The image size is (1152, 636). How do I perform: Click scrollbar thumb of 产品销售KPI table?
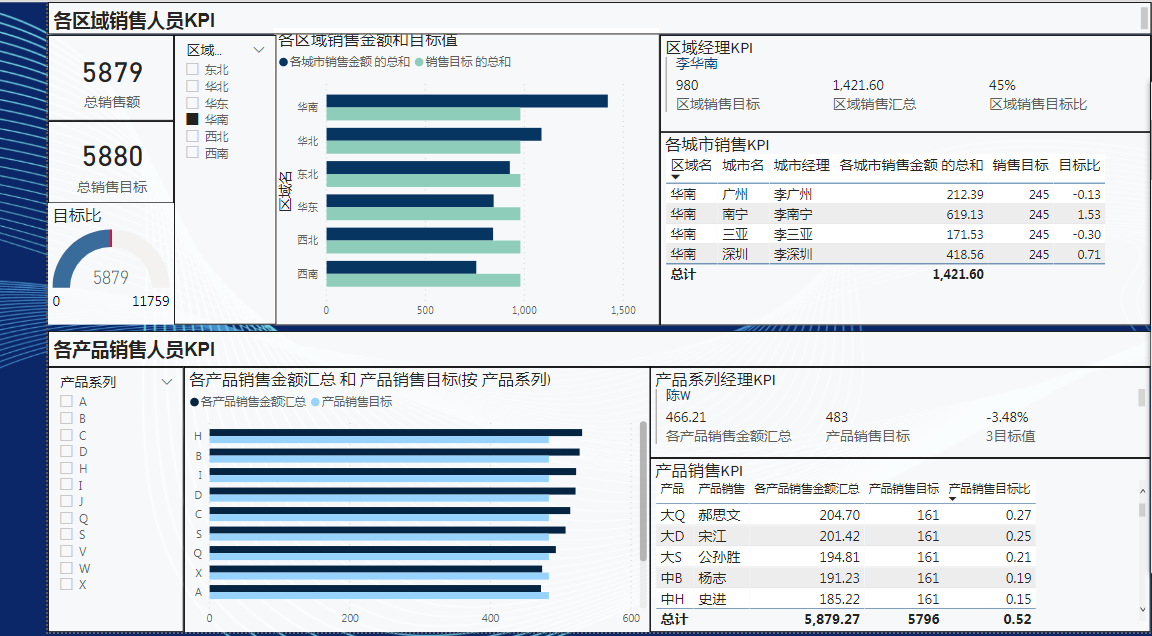pos(1142,509)
